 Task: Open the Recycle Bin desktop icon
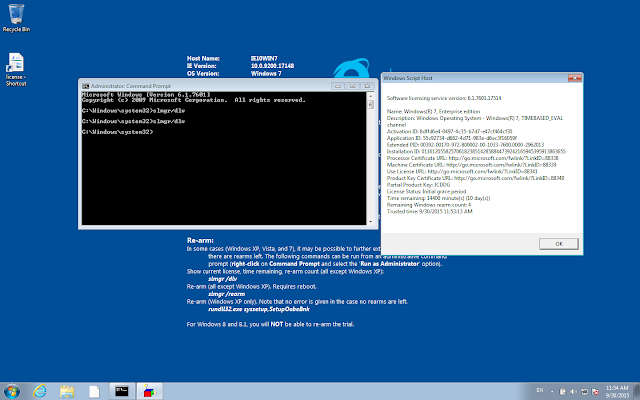pyautogui.click(x=16, y=18)
